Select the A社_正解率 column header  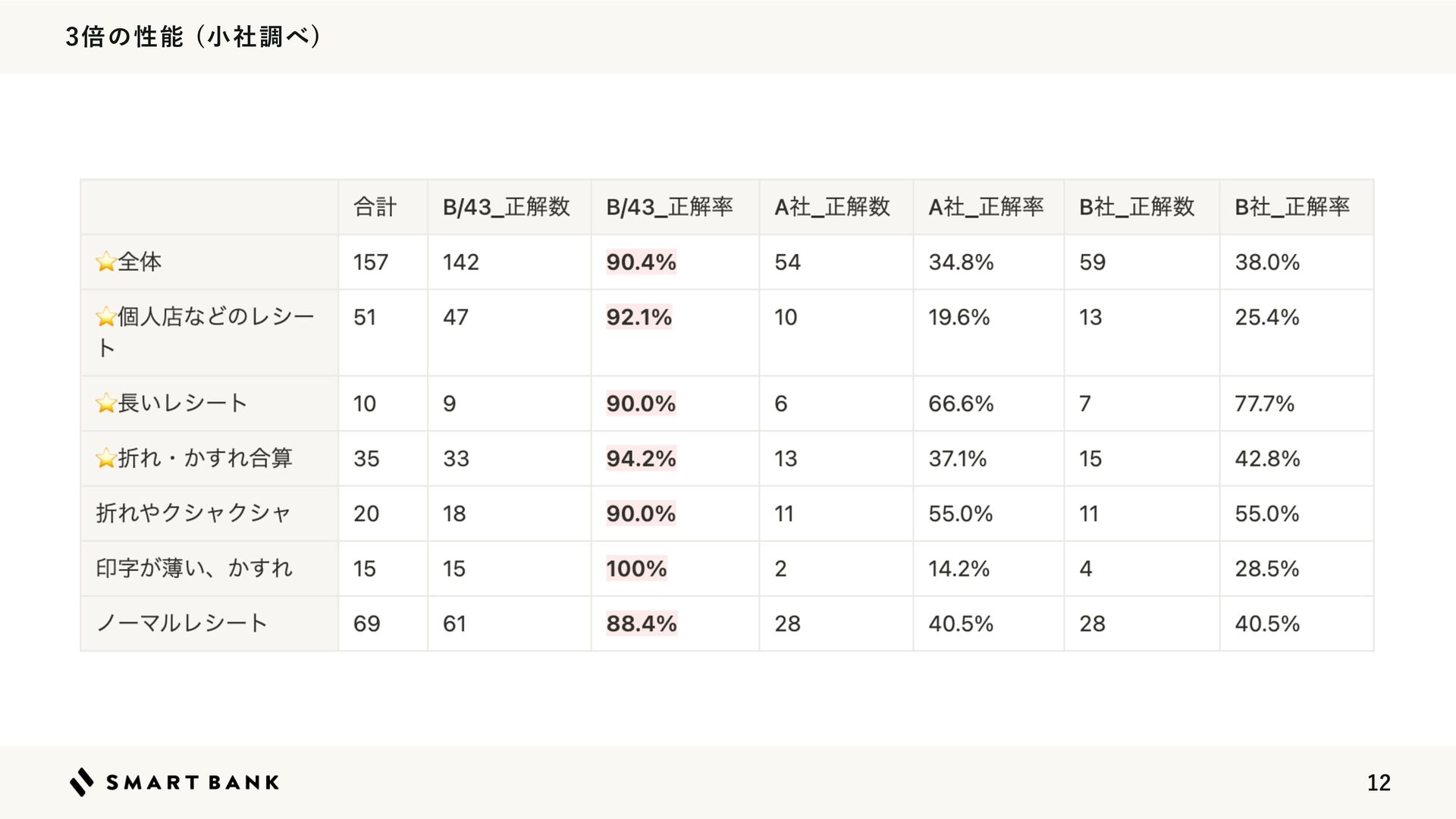coord(986,207)
